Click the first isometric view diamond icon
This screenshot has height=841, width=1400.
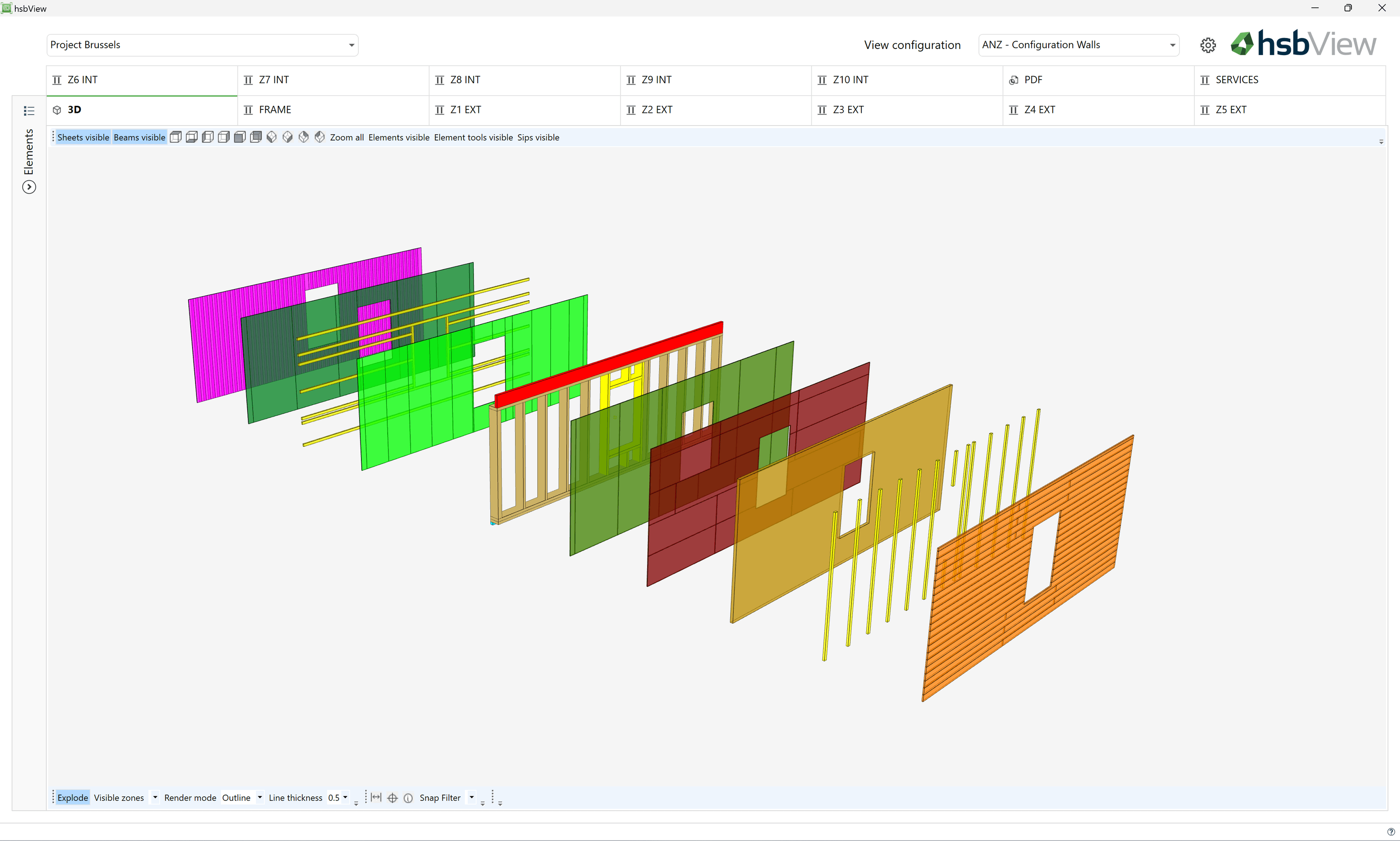point(271,137)
